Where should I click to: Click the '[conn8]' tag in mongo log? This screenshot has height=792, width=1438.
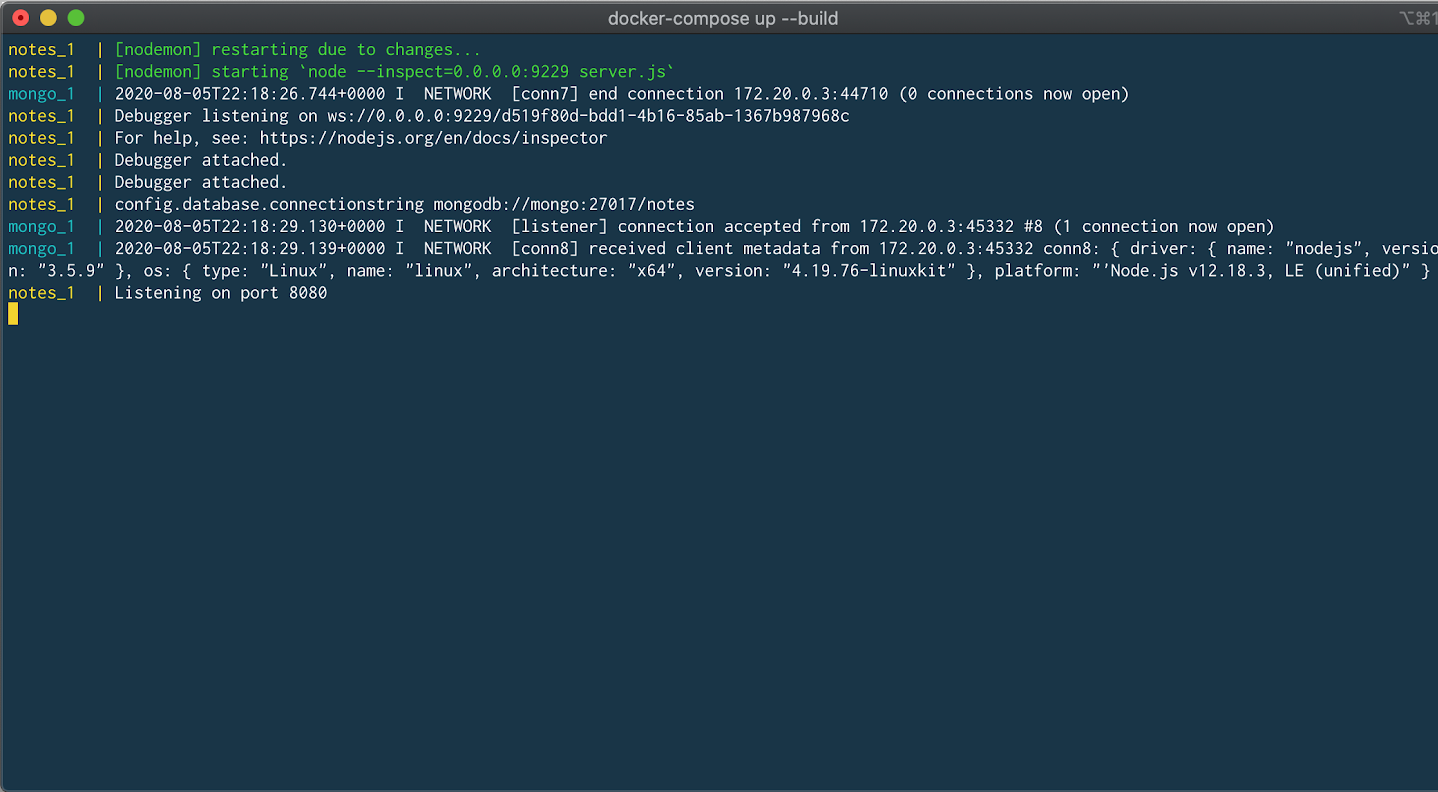549,248
